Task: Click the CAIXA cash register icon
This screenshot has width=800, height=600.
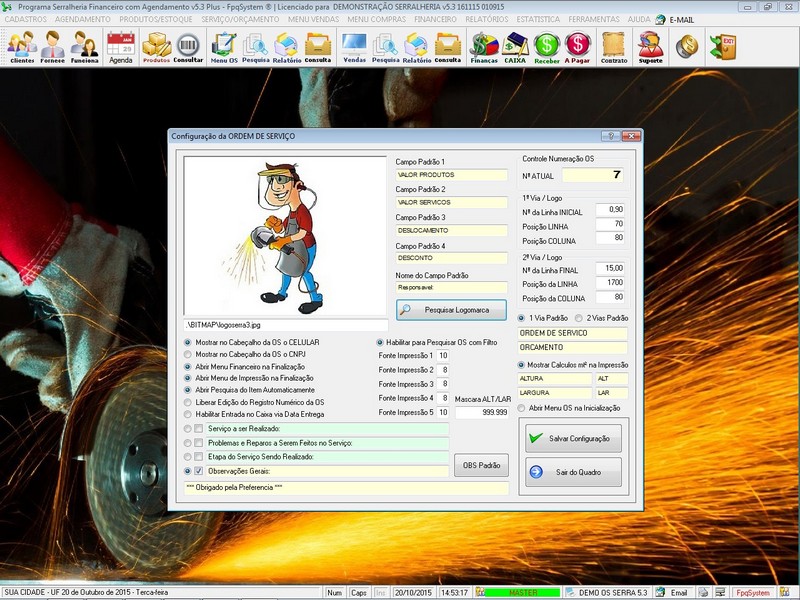Action: click(515, 46)
